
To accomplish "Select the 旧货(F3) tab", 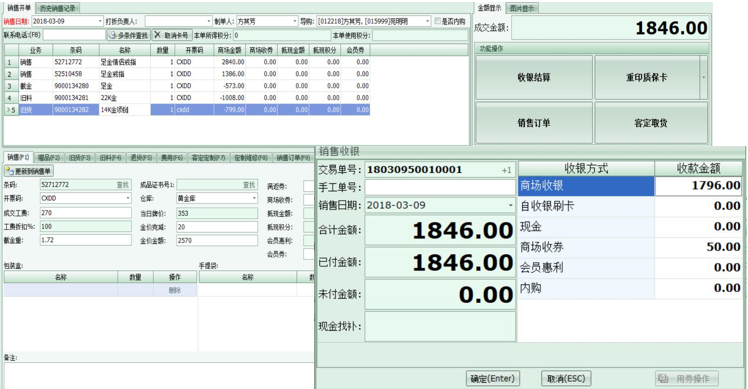I will tap(79, 158).
